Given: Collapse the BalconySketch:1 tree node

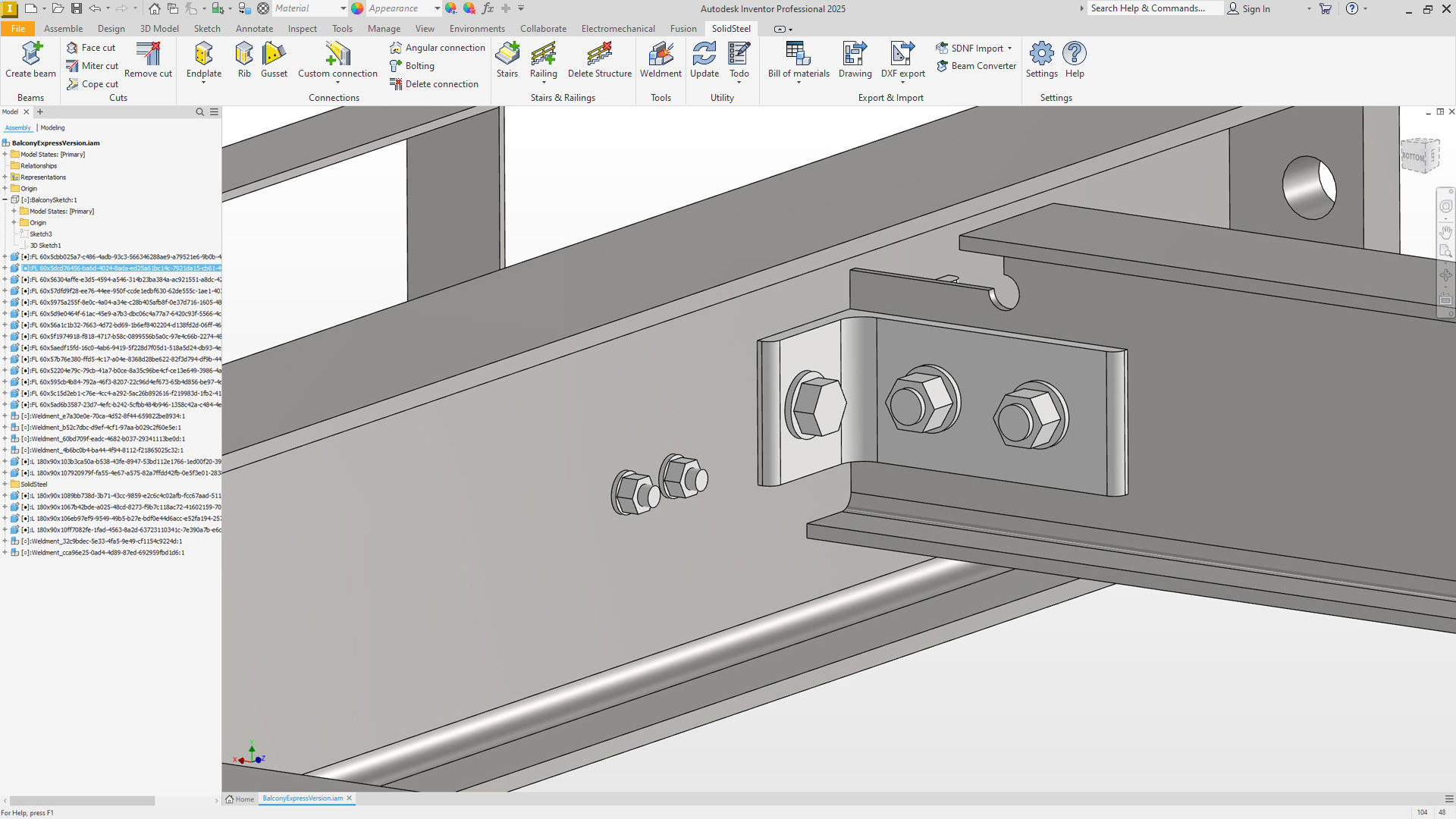Looking at the screenshot, I should [5, 200].
